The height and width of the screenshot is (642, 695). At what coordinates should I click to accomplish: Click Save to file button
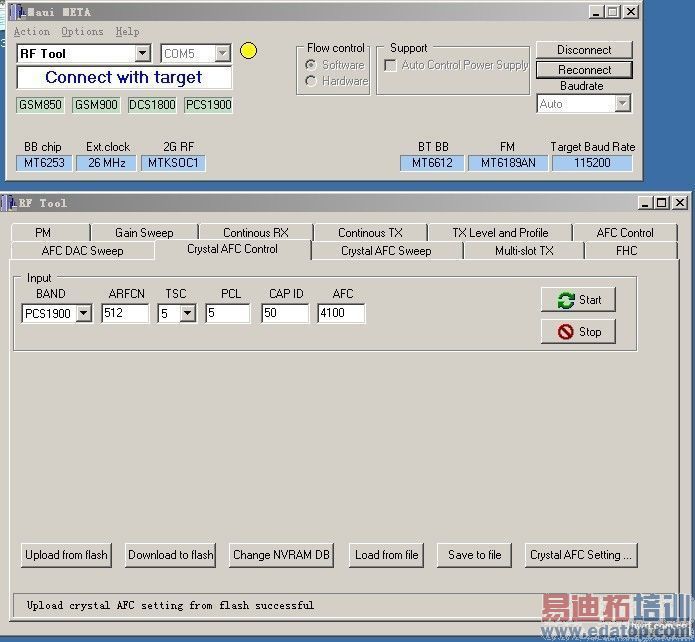click(474, 555)
